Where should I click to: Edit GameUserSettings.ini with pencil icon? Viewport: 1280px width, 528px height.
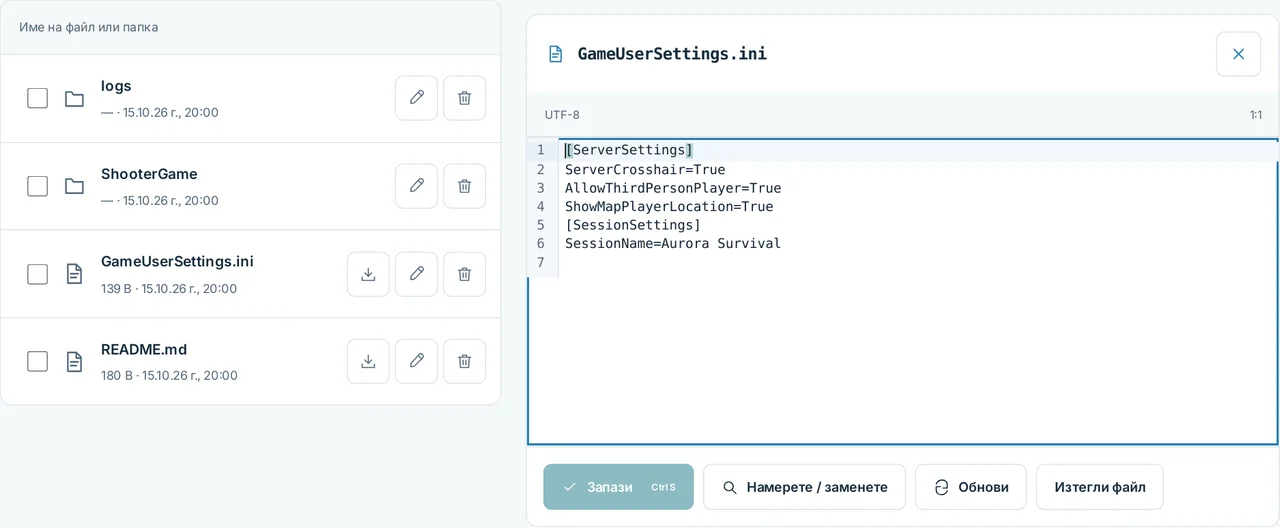tap(416, 274)
